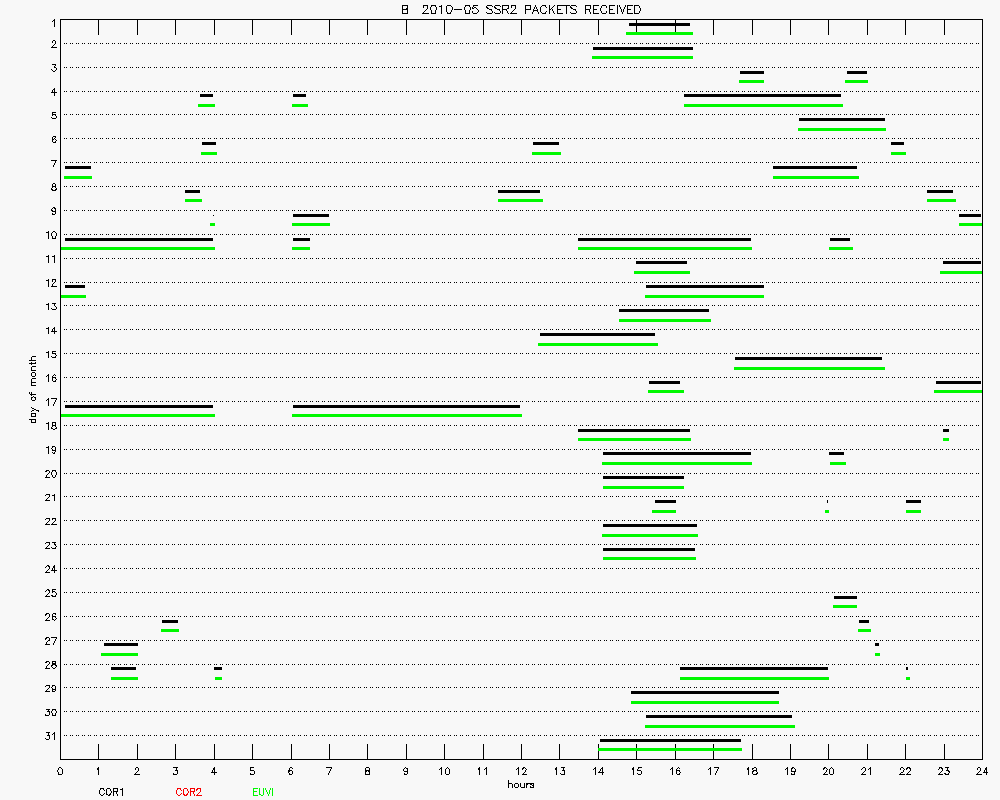Click the green bar on day 13
This screenshot has width=1000, height=800.
coord(664,320)
